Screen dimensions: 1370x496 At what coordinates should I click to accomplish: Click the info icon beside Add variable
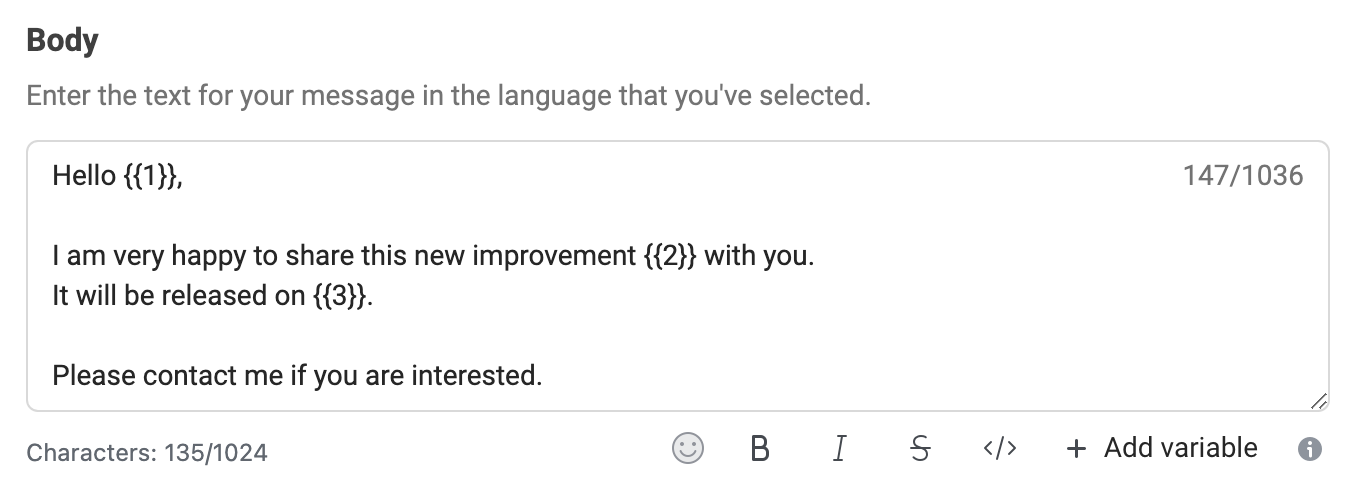click(1309, 449)
